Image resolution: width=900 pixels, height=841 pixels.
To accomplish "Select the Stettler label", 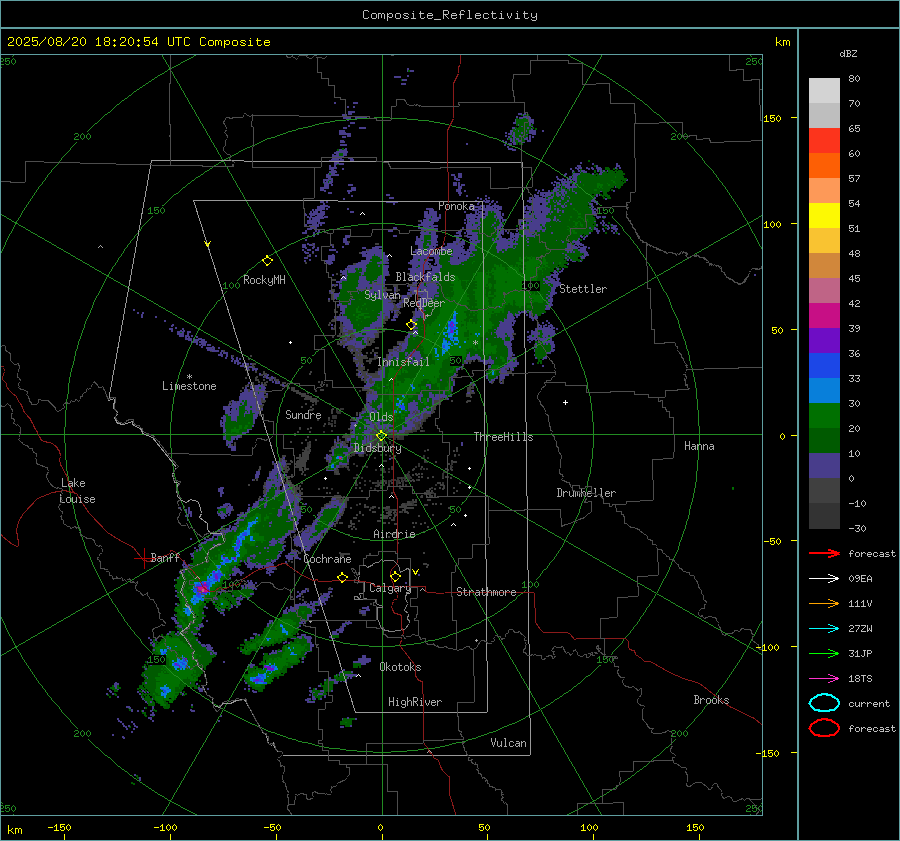I will tap(583, 289).
